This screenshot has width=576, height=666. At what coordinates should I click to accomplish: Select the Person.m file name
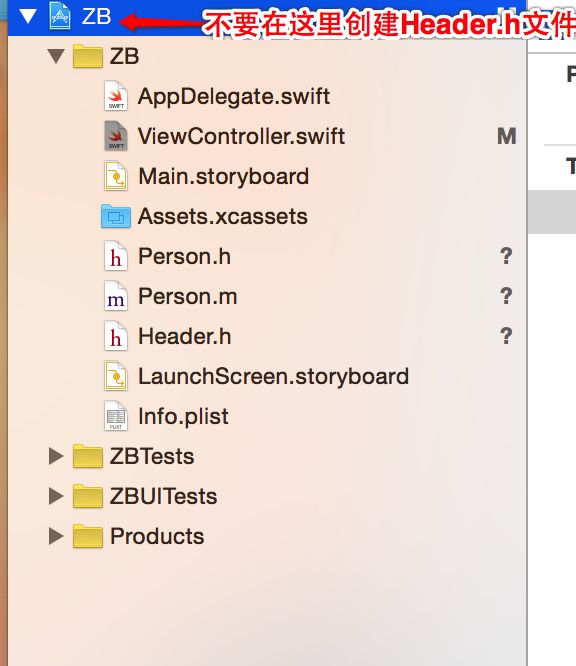pos(188,296)
